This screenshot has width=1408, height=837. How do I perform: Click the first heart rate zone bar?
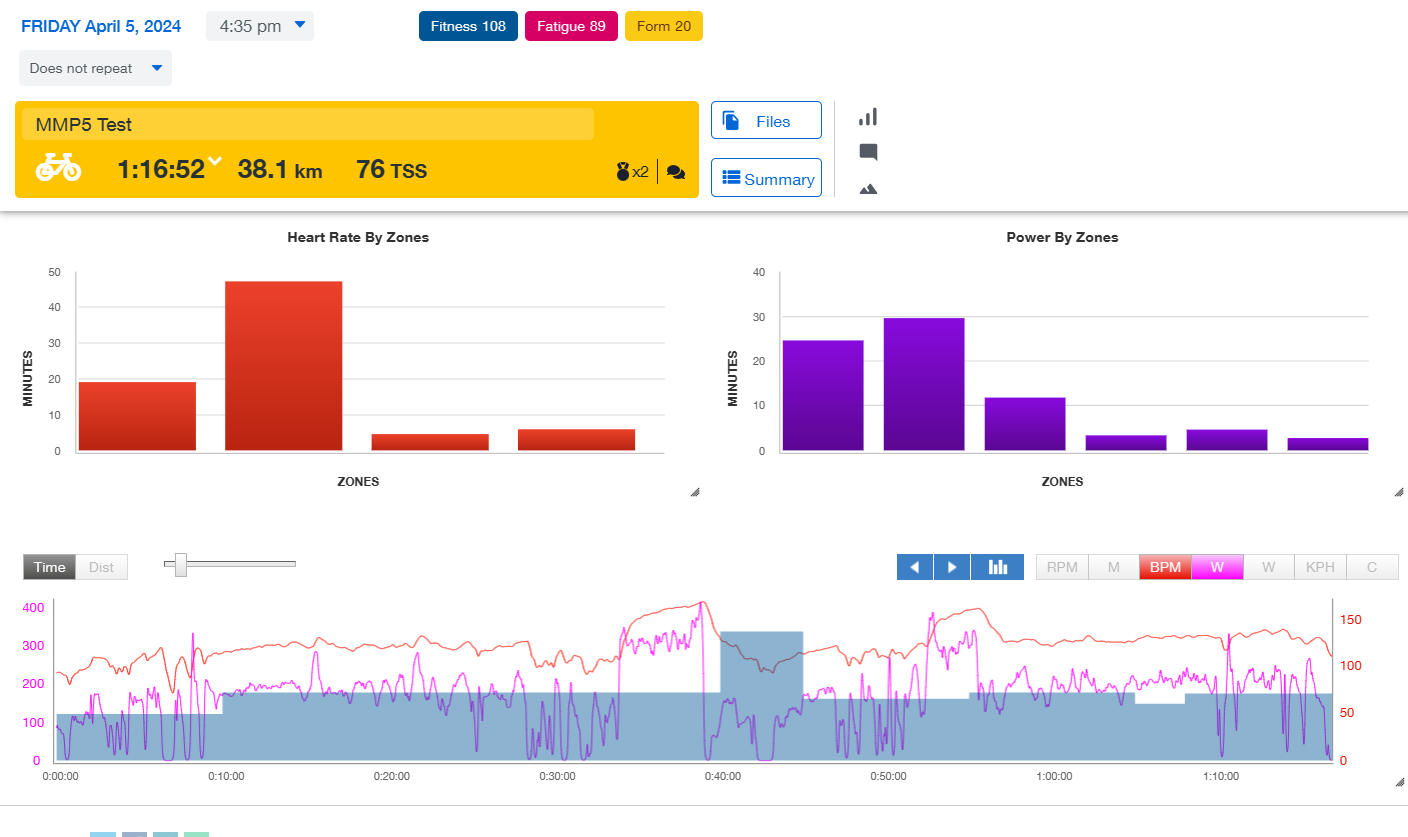point(137,416)
